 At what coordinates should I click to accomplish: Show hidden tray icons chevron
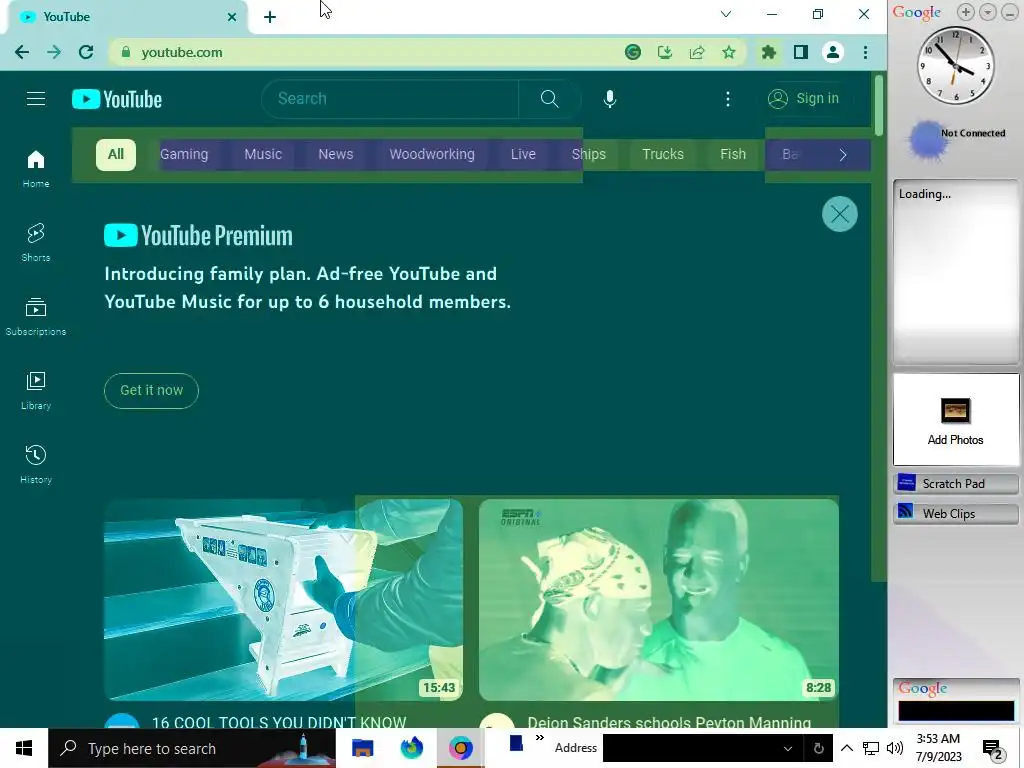coord(846,748)
